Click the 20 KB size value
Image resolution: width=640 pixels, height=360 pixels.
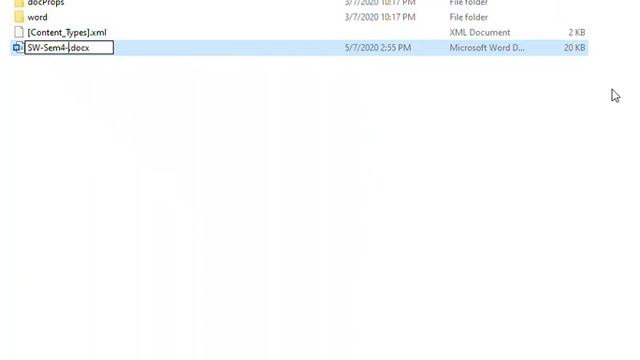[574, 48]
